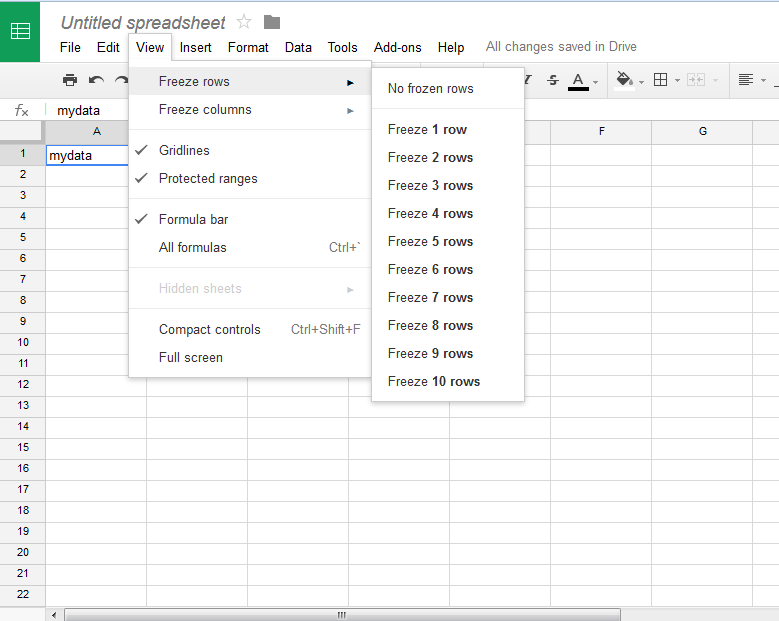Toggle Gridlines in View menu
779x621 pixels.
[250, 151]
